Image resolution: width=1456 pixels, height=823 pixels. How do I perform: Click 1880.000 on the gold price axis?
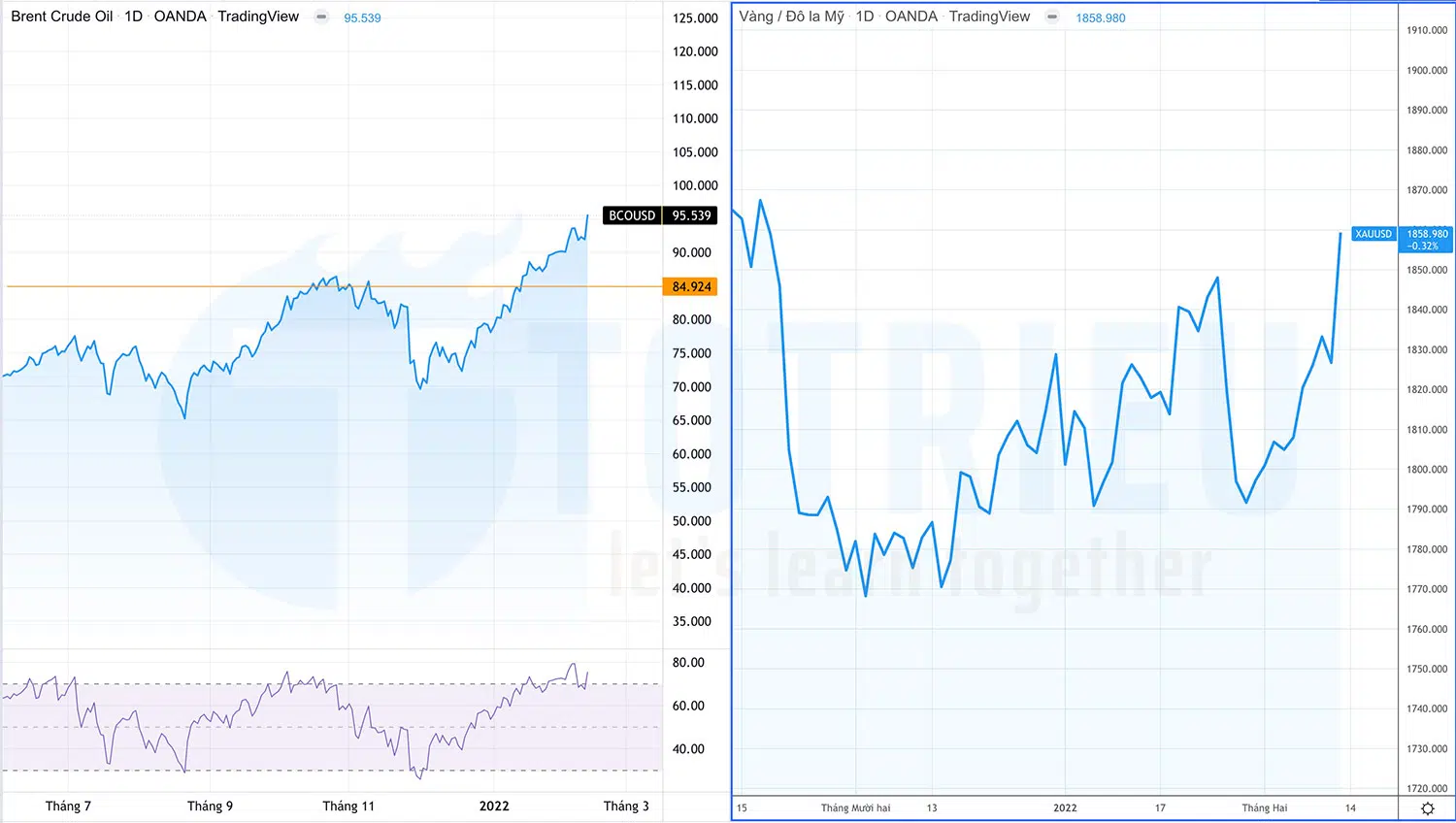click(1427, 150)
